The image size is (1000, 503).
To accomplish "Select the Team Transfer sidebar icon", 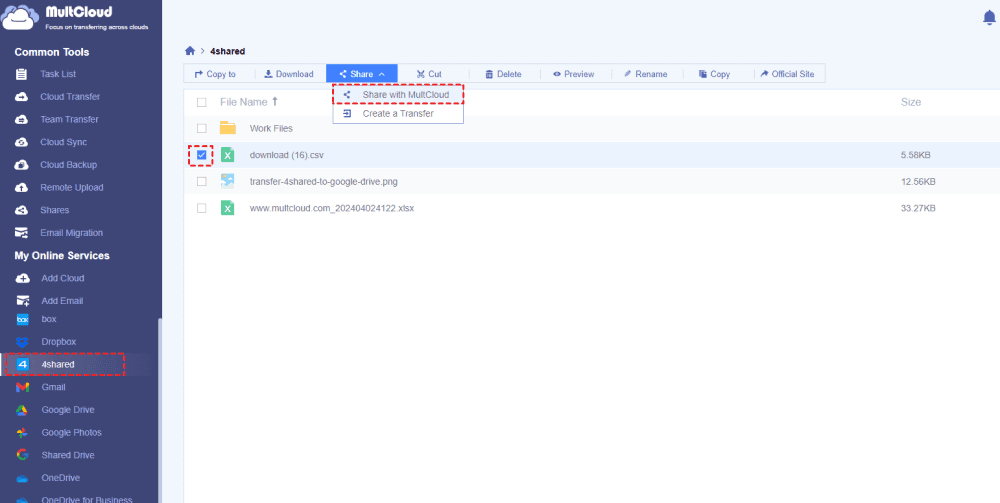I will pyautogui.click(x=22, y=119).
